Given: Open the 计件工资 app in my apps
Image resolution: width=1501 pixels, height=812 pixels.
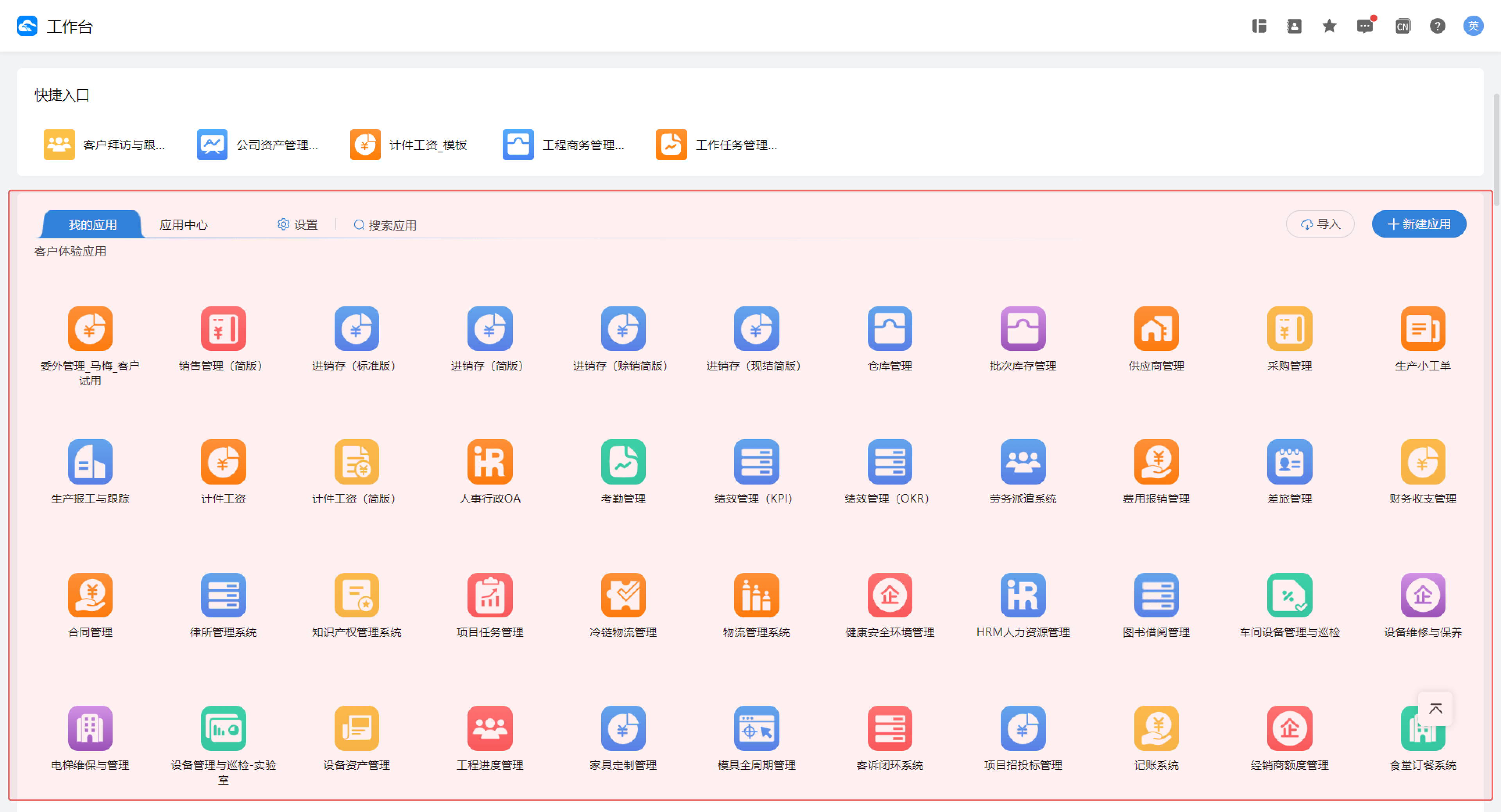Looking at the screenshot, I should [223, 462].
